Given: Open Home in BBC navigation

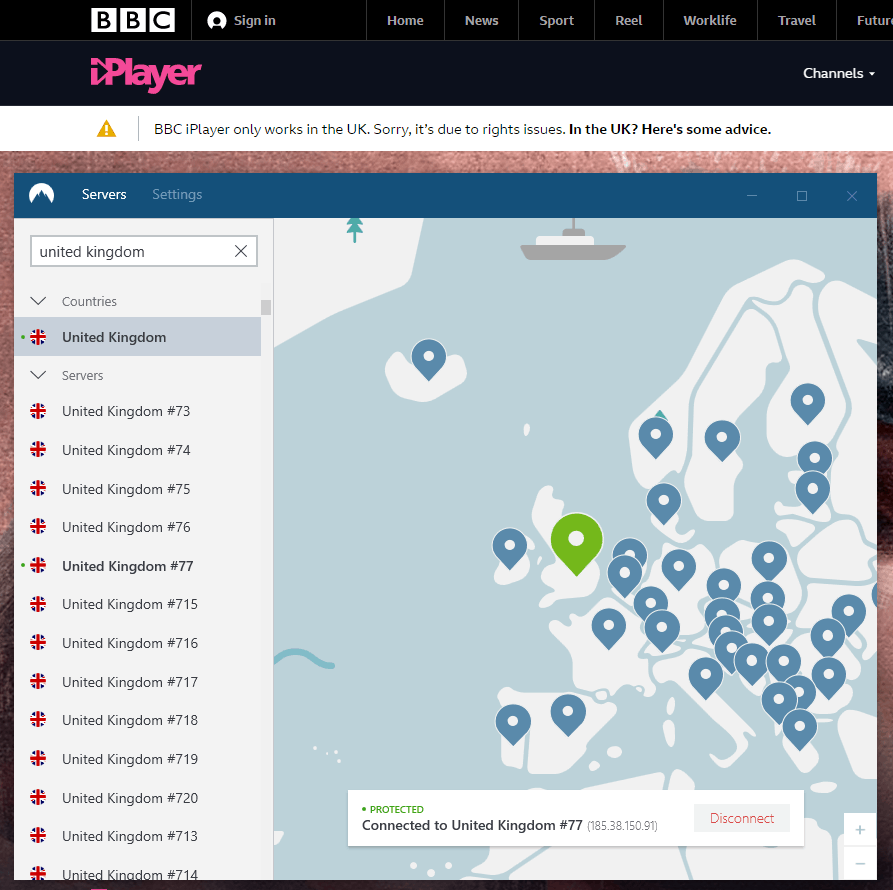Looking at the screenshot, I should pyautogui.click(x=405, y=20).
